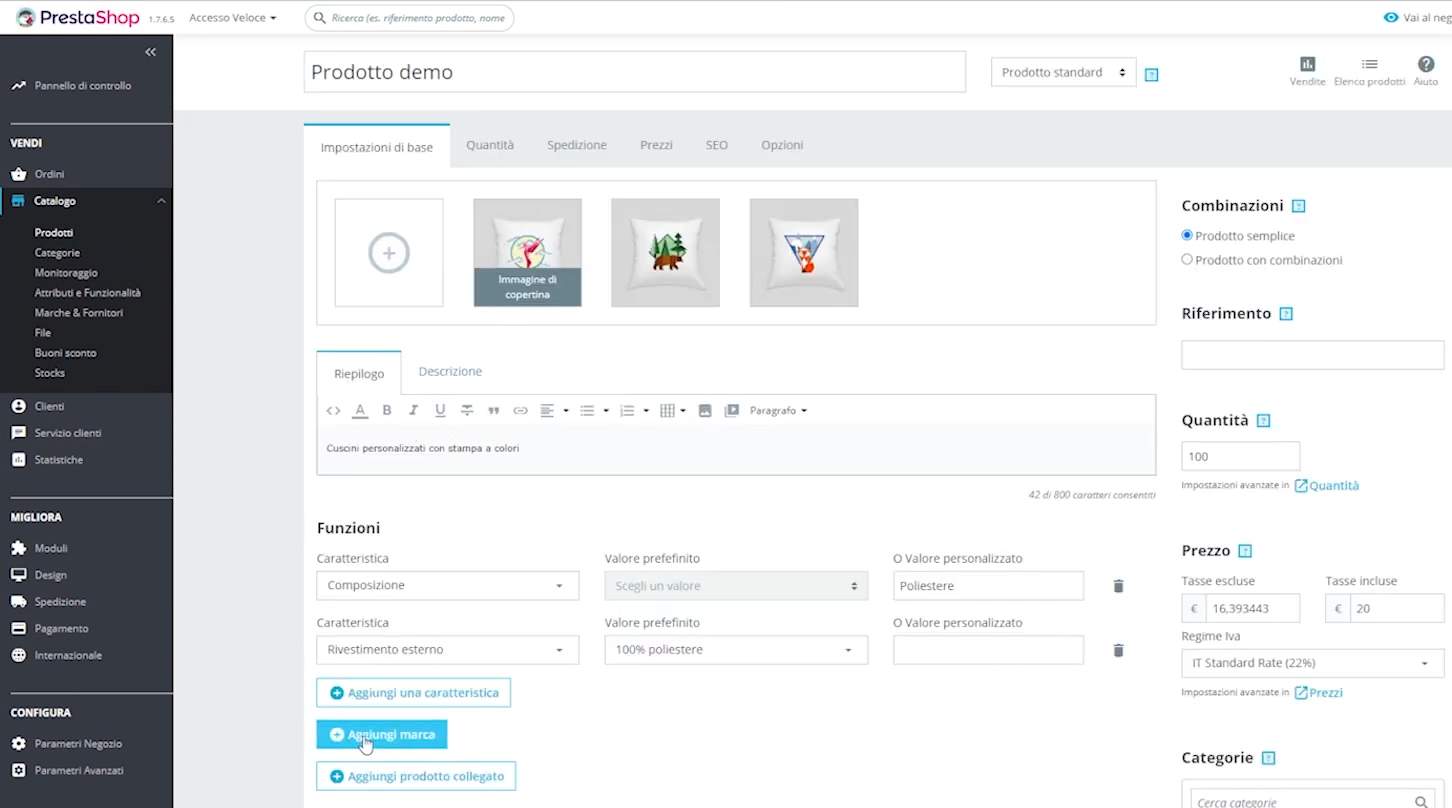This screenshot has width=1452, height=808.
Task: Expand the Prodotto standard type selector
Action: pyautogui.click(x=1063, y=72)
